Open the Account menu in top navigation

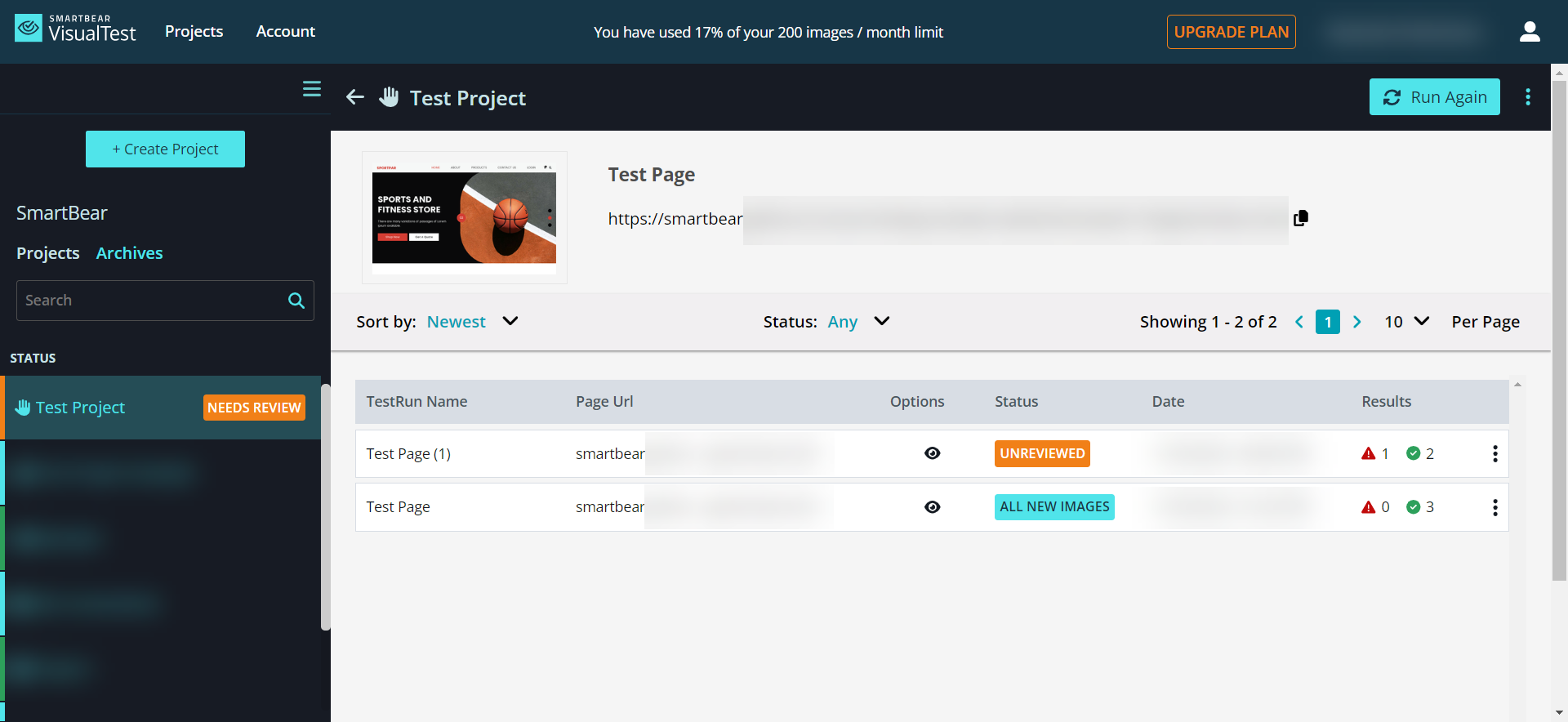285,32
